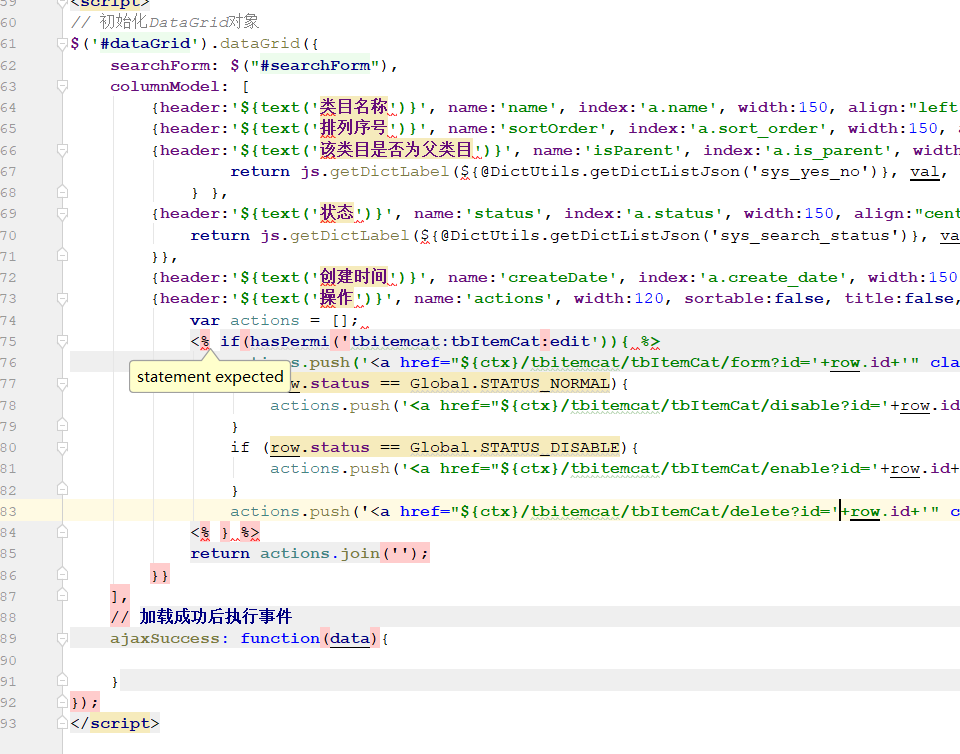Click the columnModel property name
Screen dimensions: 960x754
(x=165, y=86)
